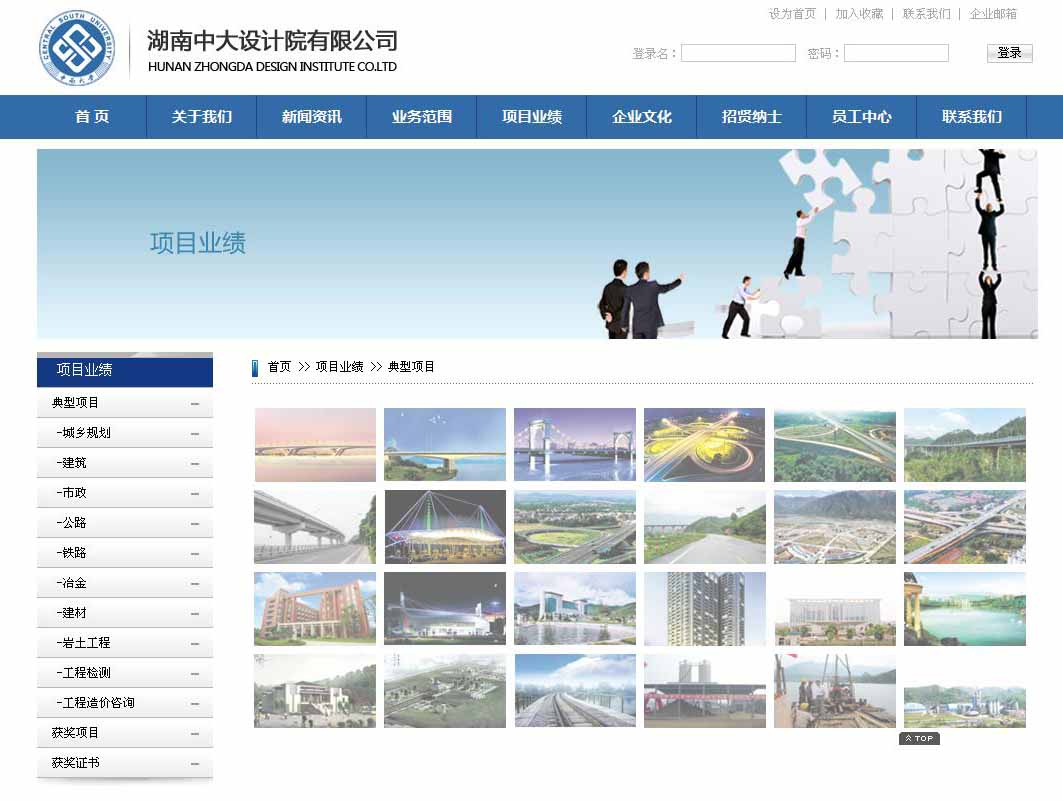Screen dimensions: 1063x801
Task: Open the railway tracks thumbnail
Action: (x=575, y=691)
